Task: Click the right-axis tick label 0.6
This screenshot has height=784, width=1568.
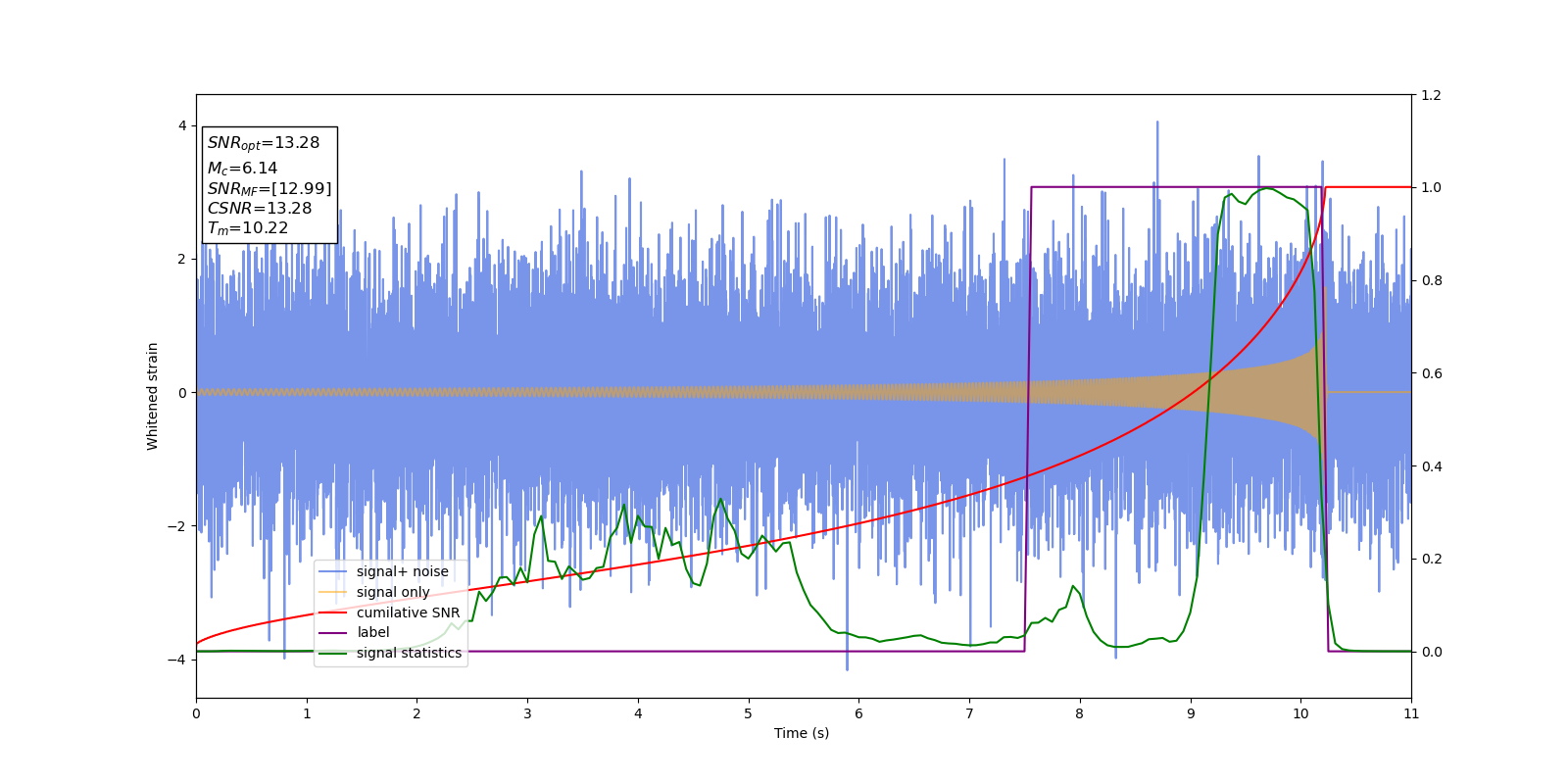Action: click(1431, 373)
